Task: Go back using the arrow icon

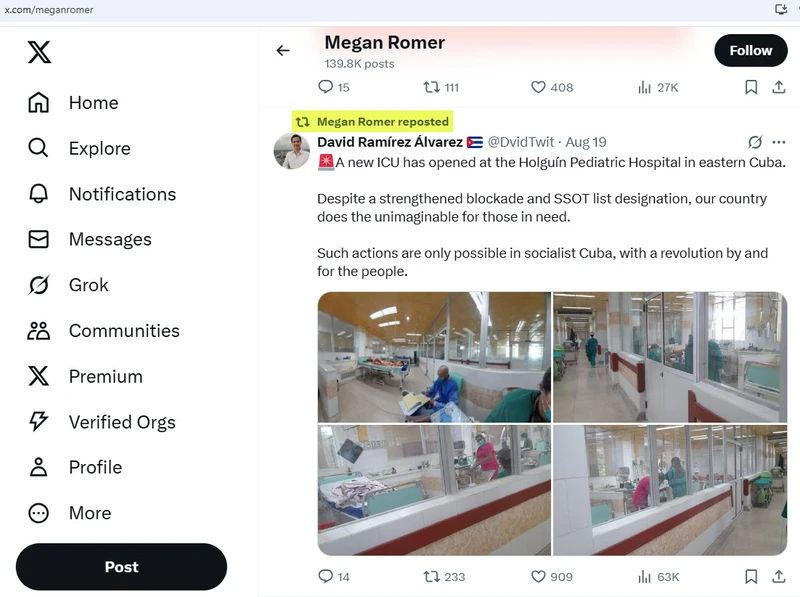Action: point(283,51)
